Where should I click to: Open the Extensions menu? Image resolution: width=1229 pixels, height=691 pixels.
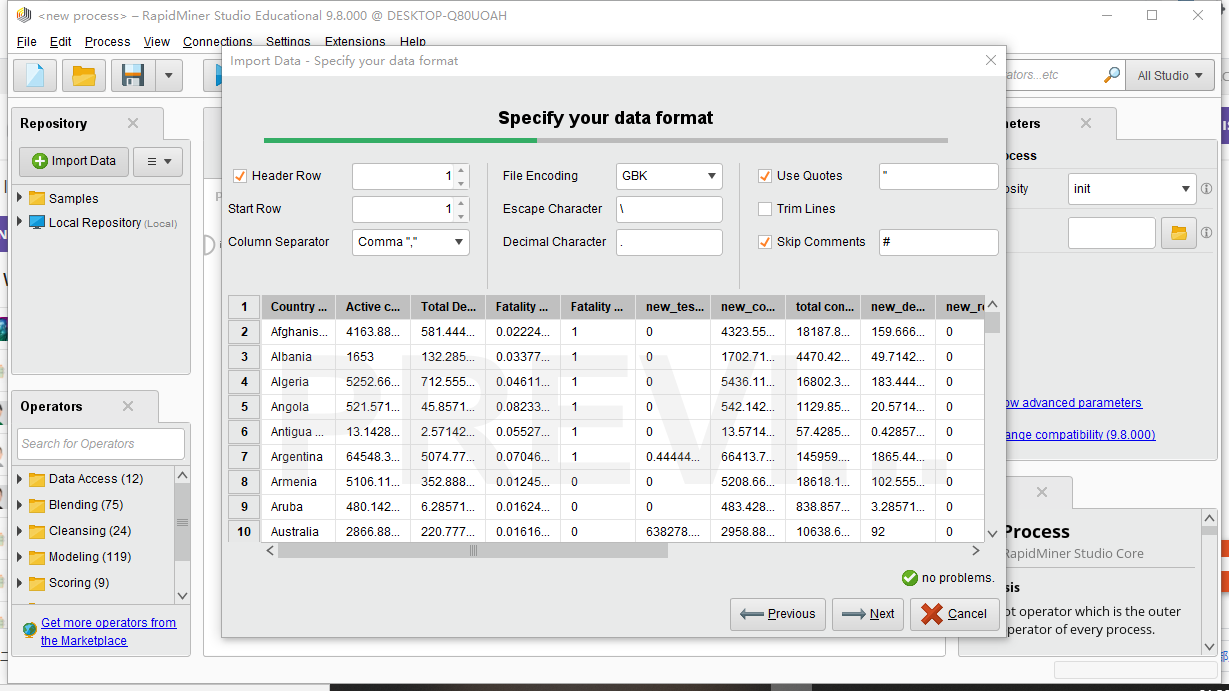(x=355, y=42)
